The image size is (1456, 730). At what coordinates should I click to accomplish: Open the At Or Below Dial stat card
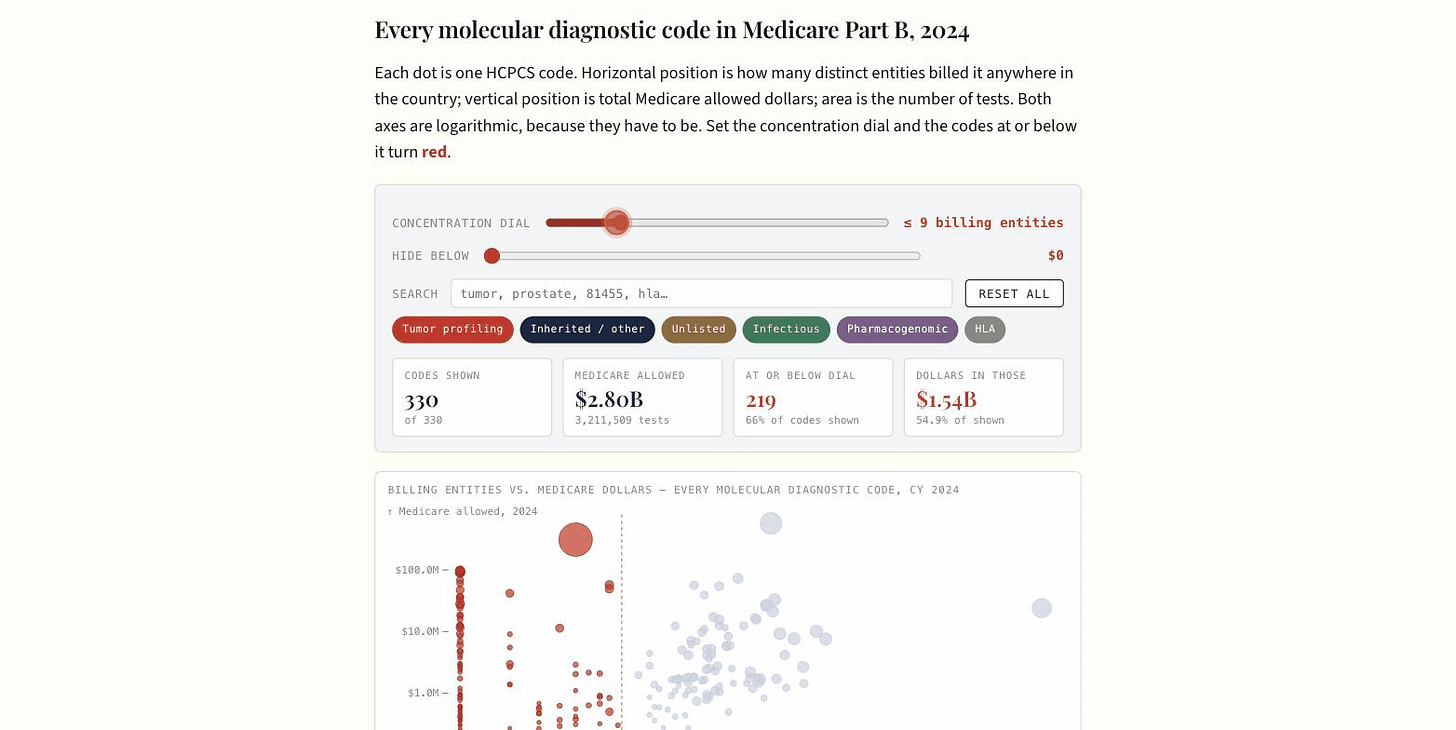click(813, 398)
